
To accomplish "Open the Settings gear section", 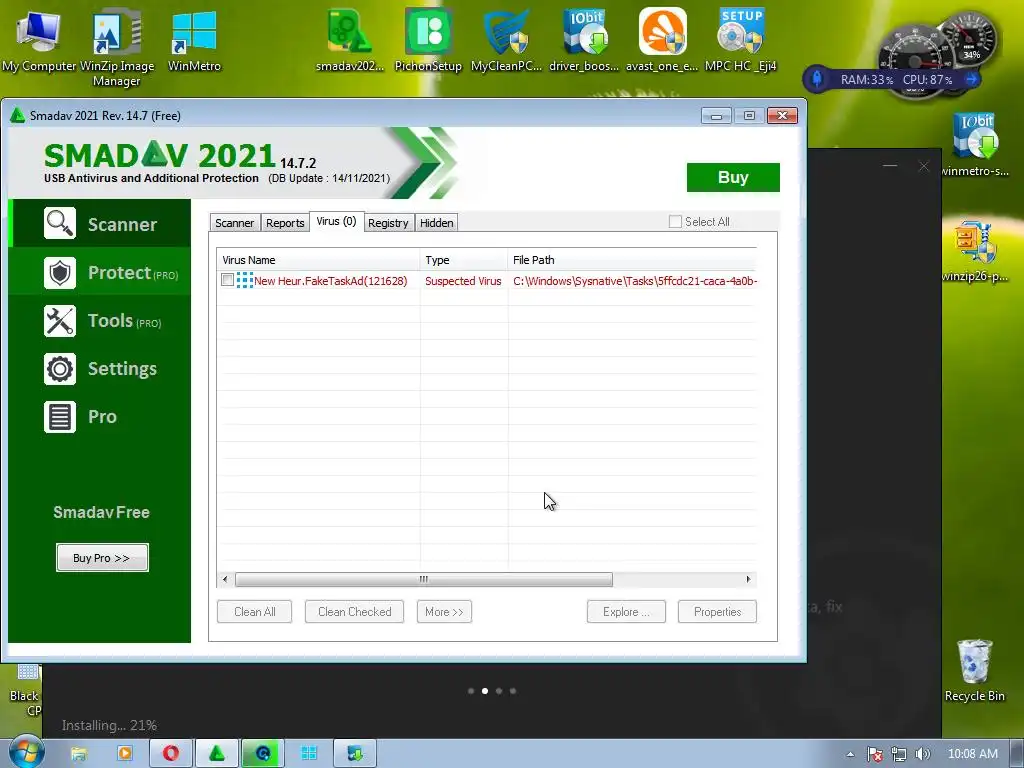I will coord(99,369).
